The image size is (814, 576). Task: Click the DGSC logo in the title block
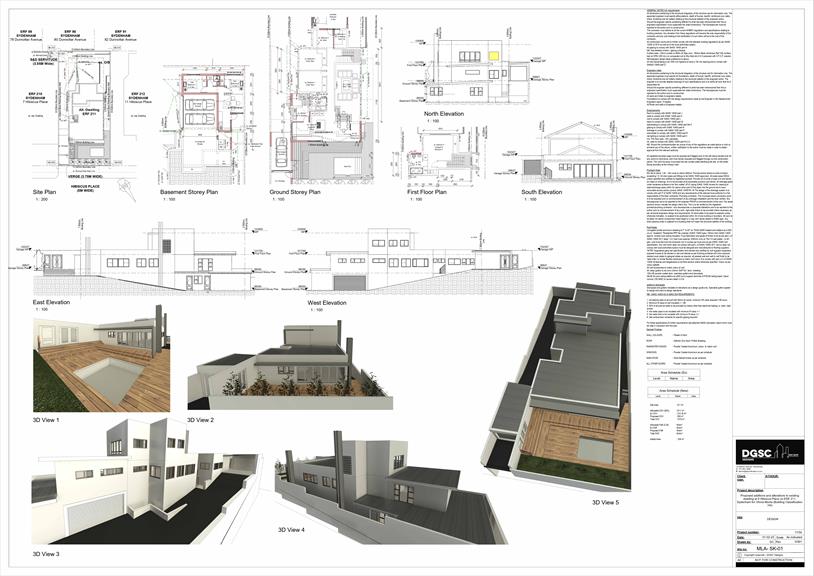[x=770, y=453]
